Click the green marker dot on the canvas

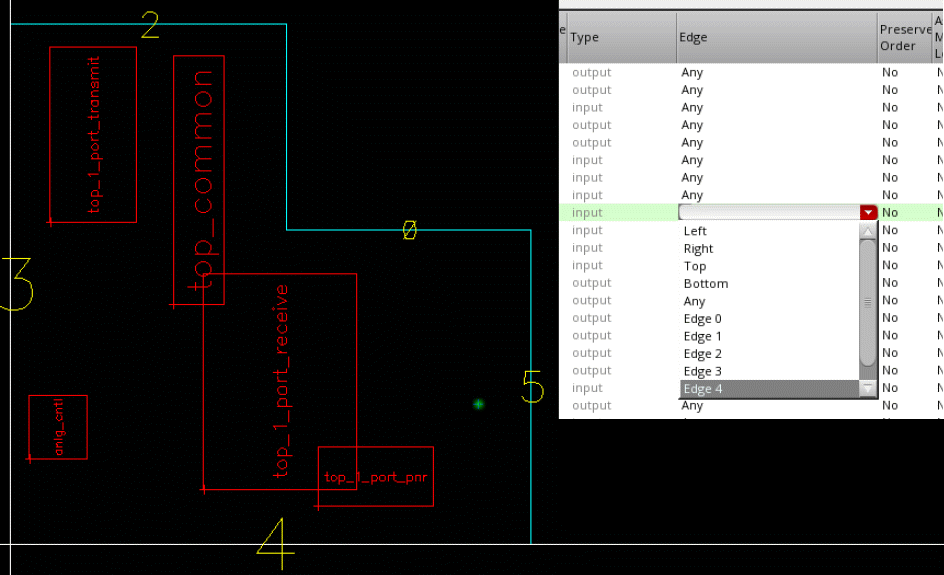click(478, 404)
